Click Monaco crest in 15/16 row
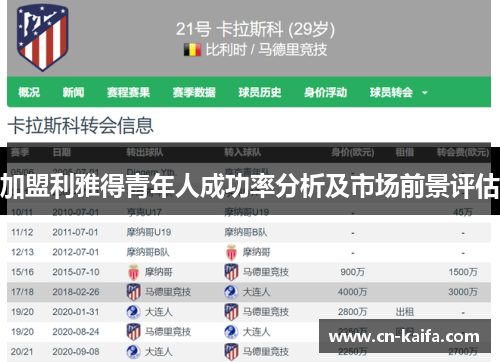The image size is (500, 362). pos(134,272)
